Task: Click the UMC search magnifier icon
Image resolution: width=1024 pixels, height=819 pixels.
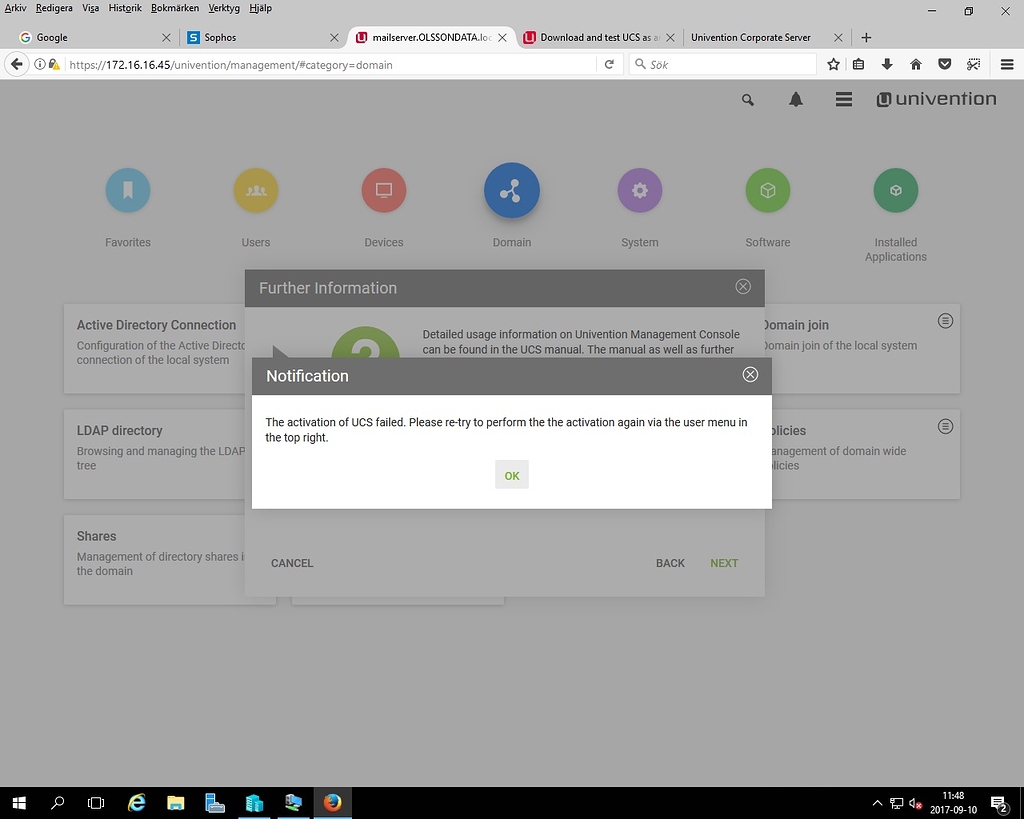Action: tap(747, 100)
